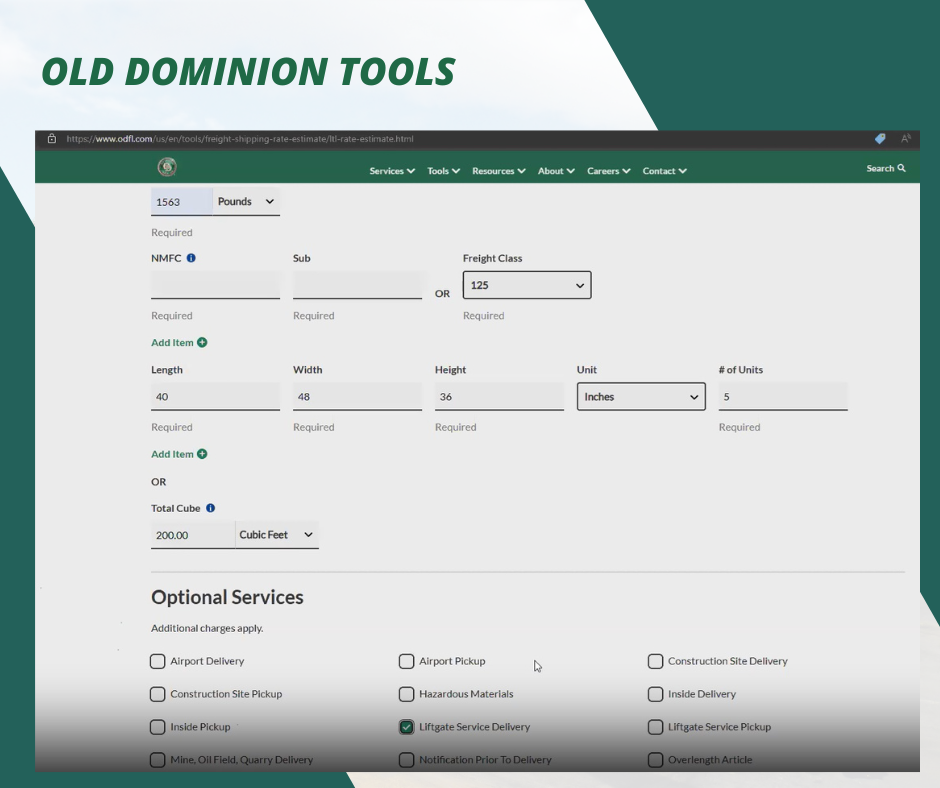Click the # of Units field
The width and height of the screenshot is (940, 788).
(783, 396)
